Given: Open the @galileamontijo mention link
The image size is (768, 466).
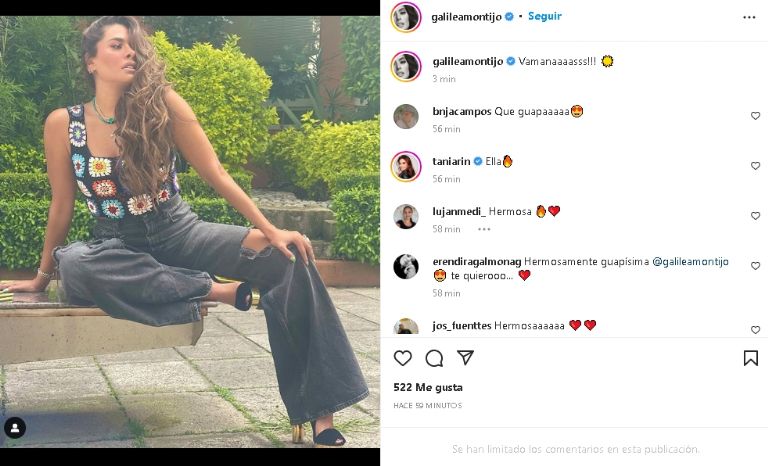Looking at the screenshot, I should pos(690,262).
